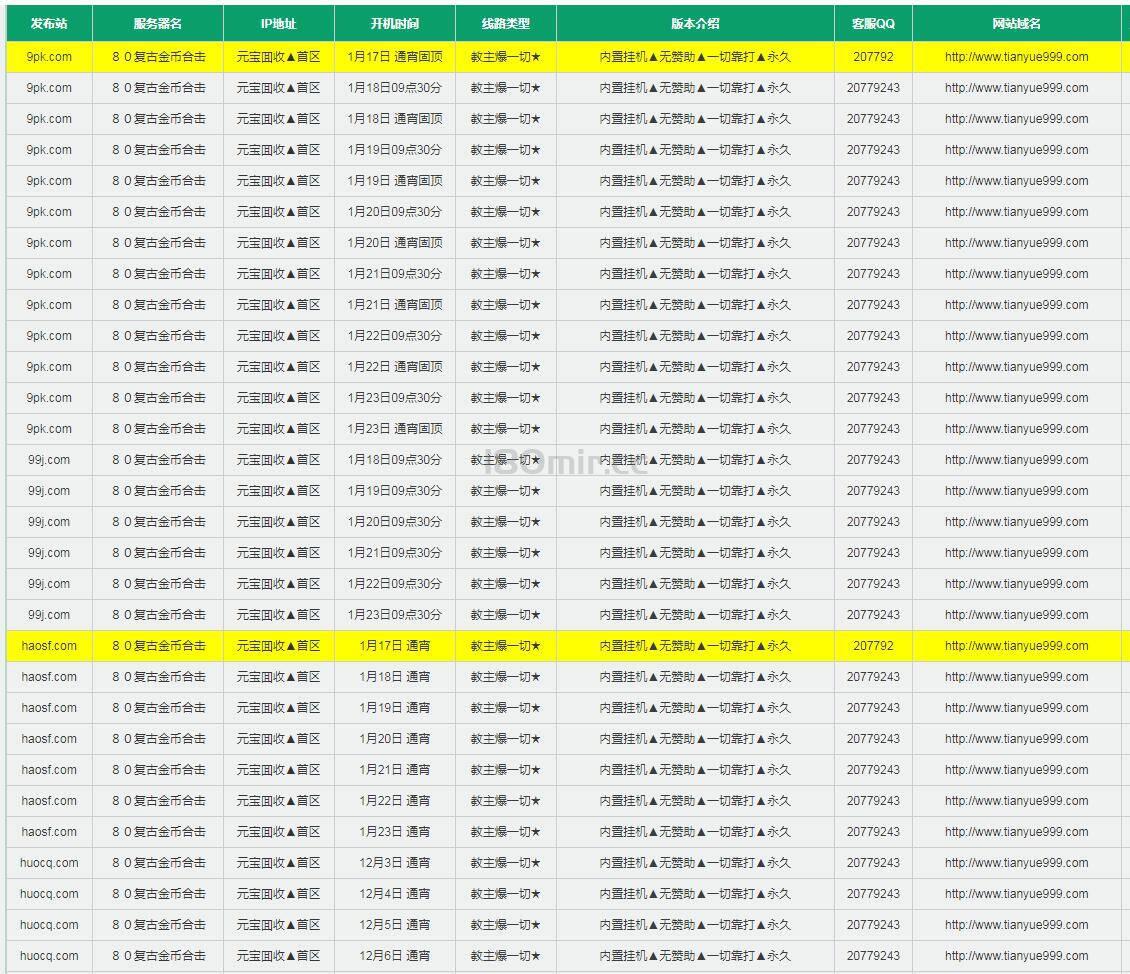Screen dimensions: 1130x974
Task: Click '1月17日 通宵' cell in highlighted haosf.com row
Action: (x=395, y=645)
